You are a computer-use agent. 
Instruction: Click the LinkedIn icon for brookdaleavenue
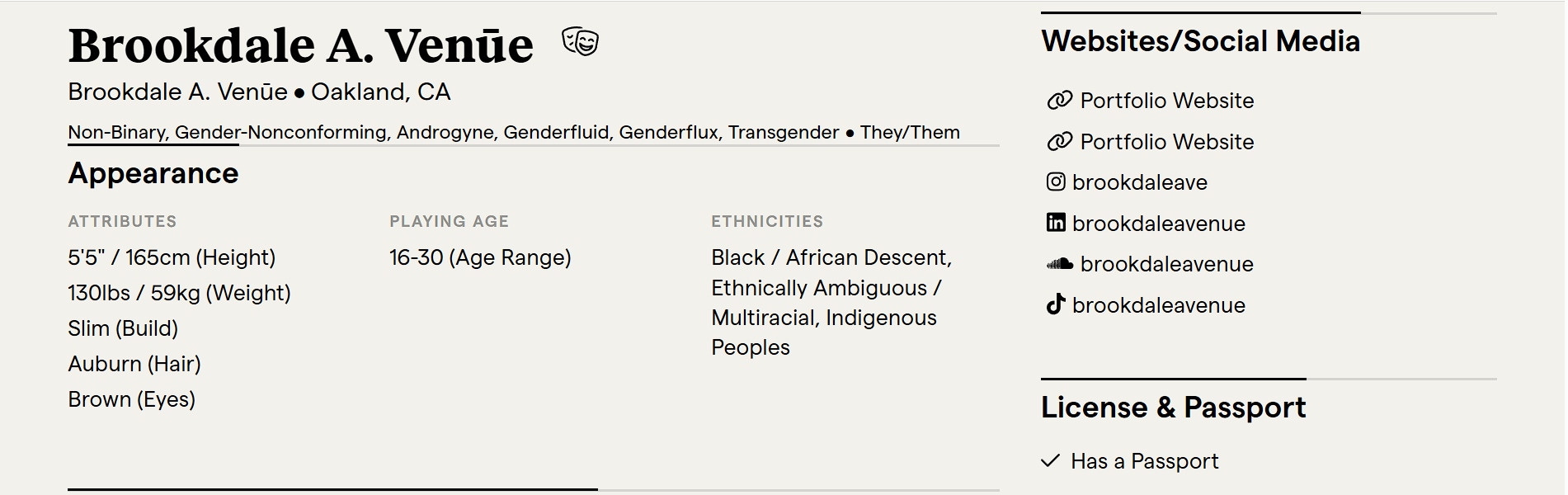pos(1056,223)
